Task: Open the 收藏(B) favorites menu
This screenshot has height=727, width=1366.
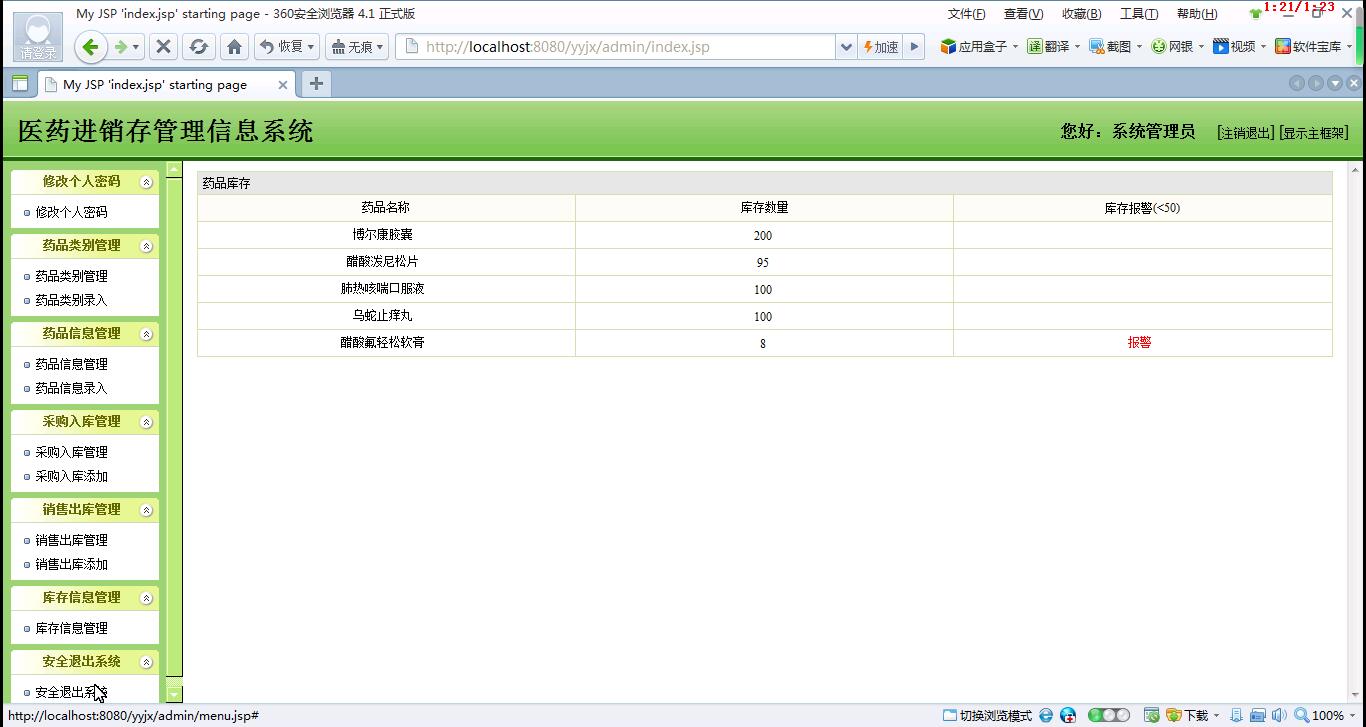Action: pos(1080,14)
